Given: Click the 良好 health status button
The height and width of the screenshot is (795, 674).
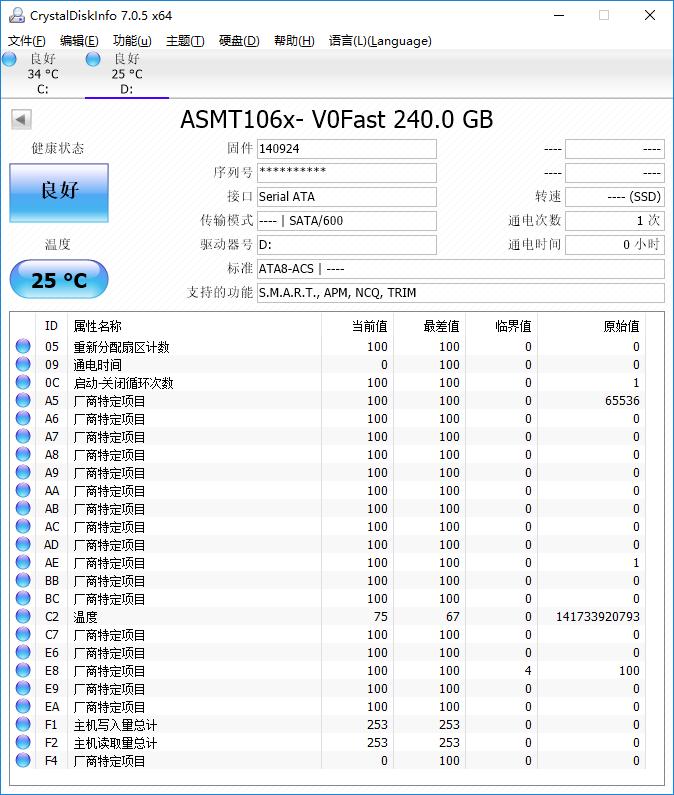Looking at the screenshot, I should (59, 192).
